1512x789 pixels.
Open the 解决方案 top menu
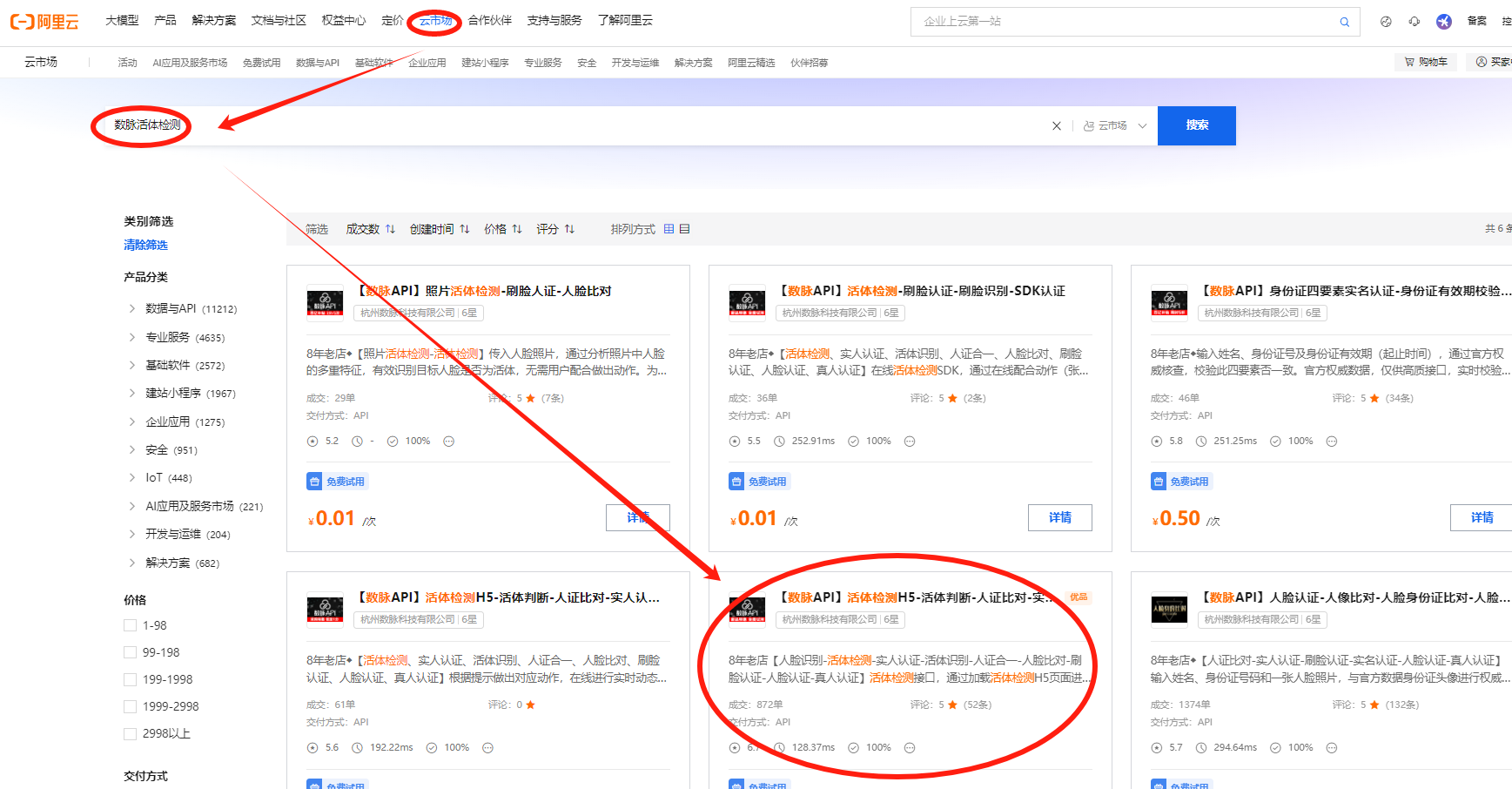(214, 21)
